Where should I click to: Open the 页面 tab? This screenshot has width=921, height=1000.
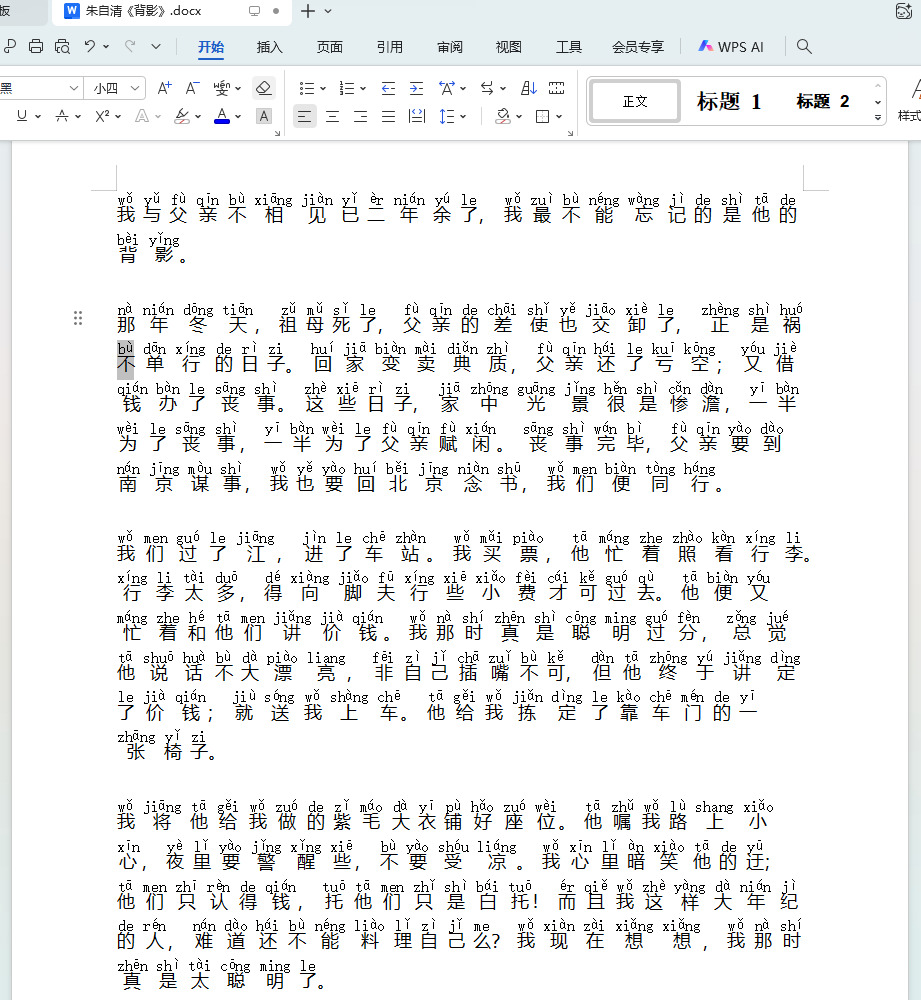pyautogui.click(x=330, y=47)
